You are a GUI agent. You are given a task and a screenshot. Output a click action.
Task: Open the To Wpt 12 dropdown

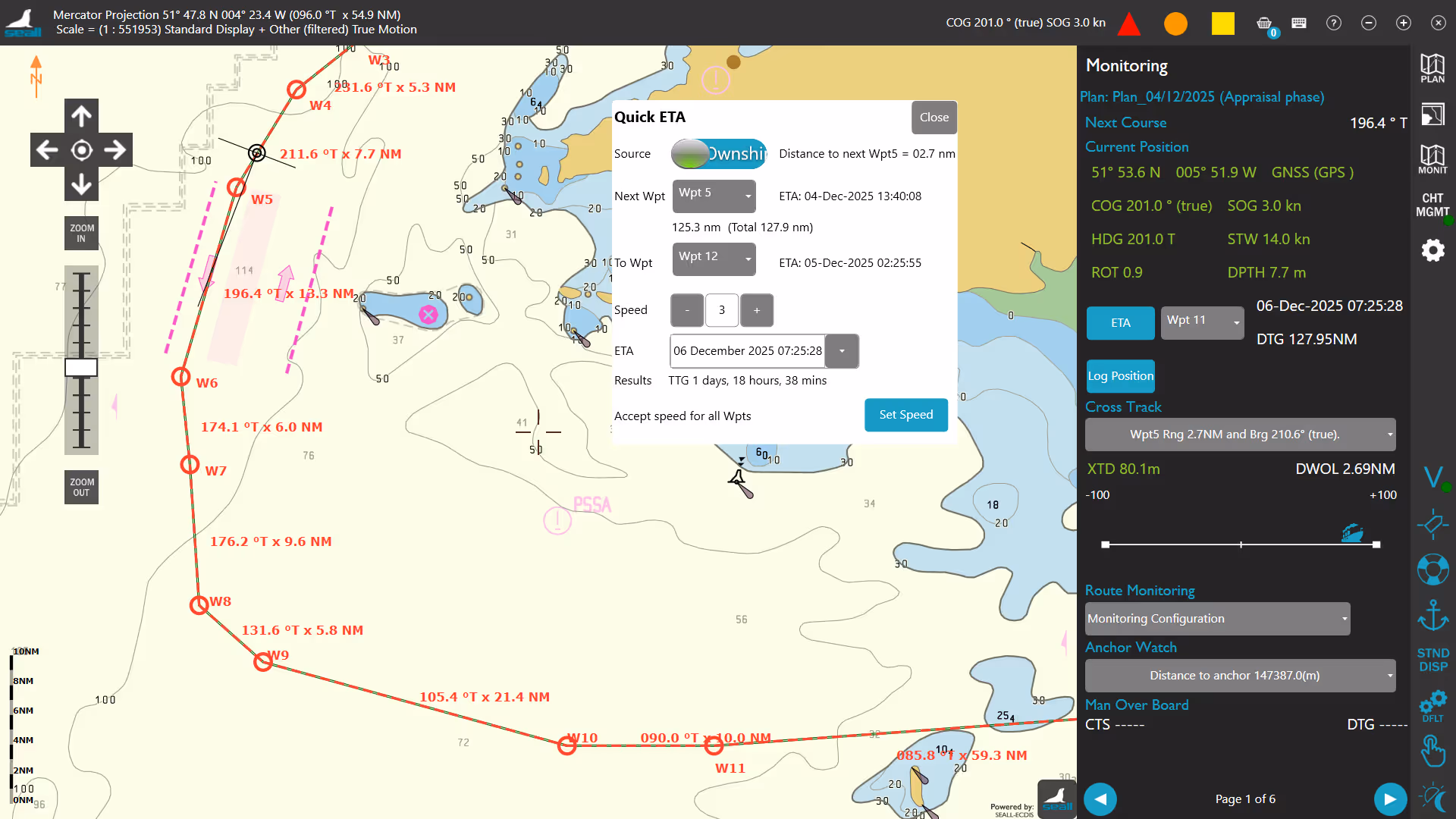(x=714, y=259)
